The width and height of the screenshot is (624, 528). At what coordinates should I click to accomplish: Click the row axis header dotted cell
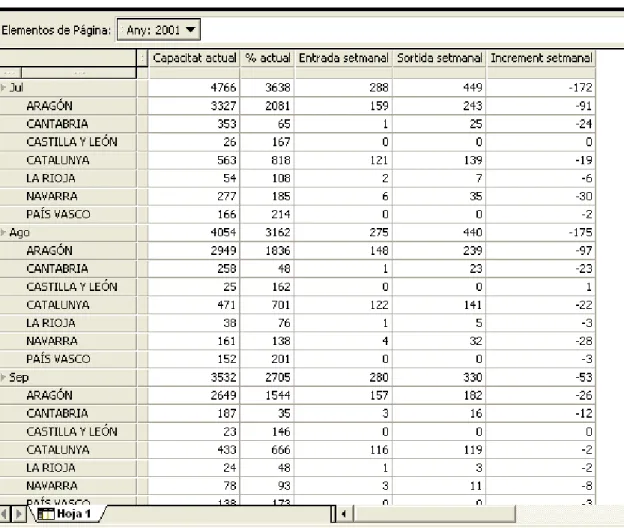tap(79, 73)
